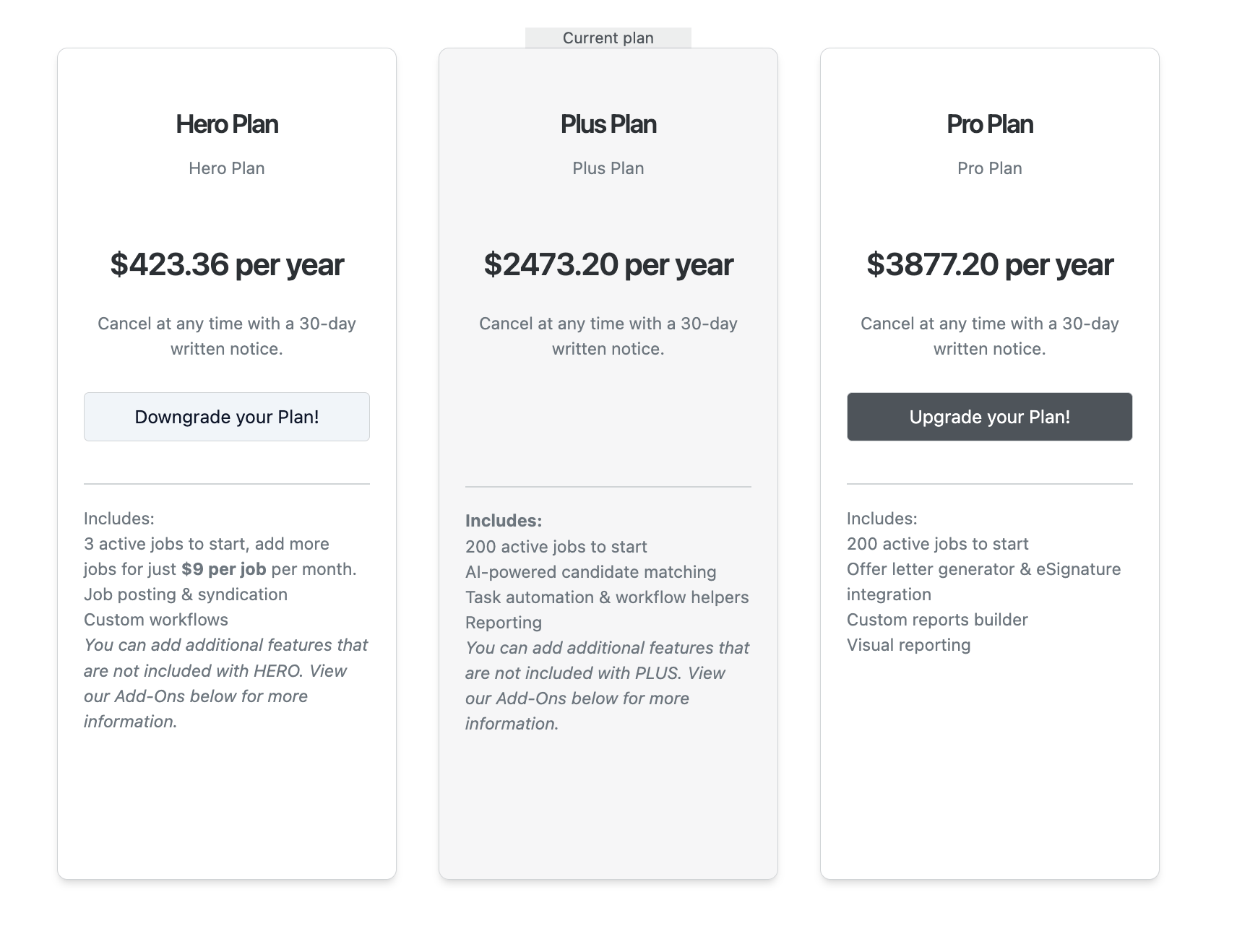Viewport: 1250px width, 952px height.
Task: Click the Pro Plan subtitle text
Action: (x=989, y=168)
